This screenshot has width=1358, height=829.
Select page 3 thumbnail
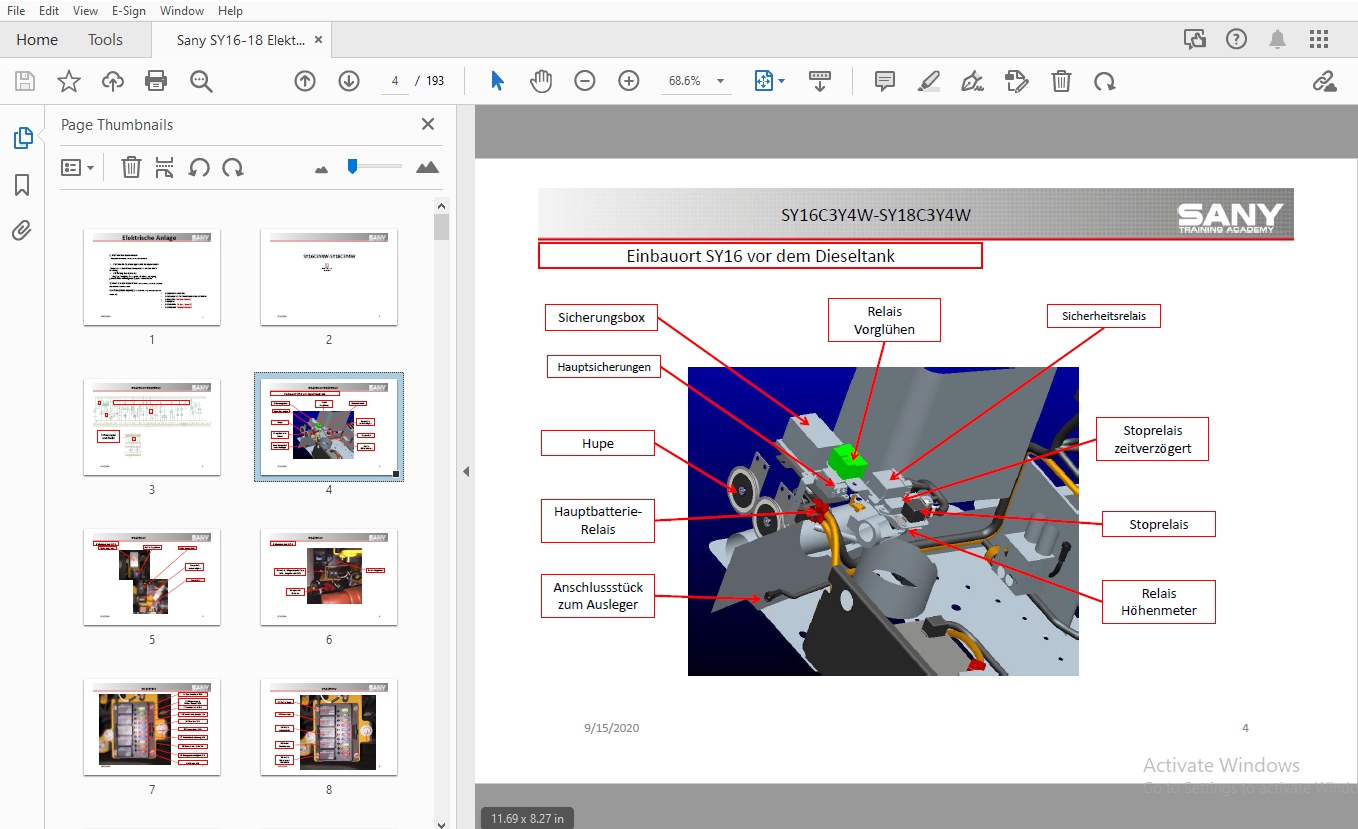point(152,427)
